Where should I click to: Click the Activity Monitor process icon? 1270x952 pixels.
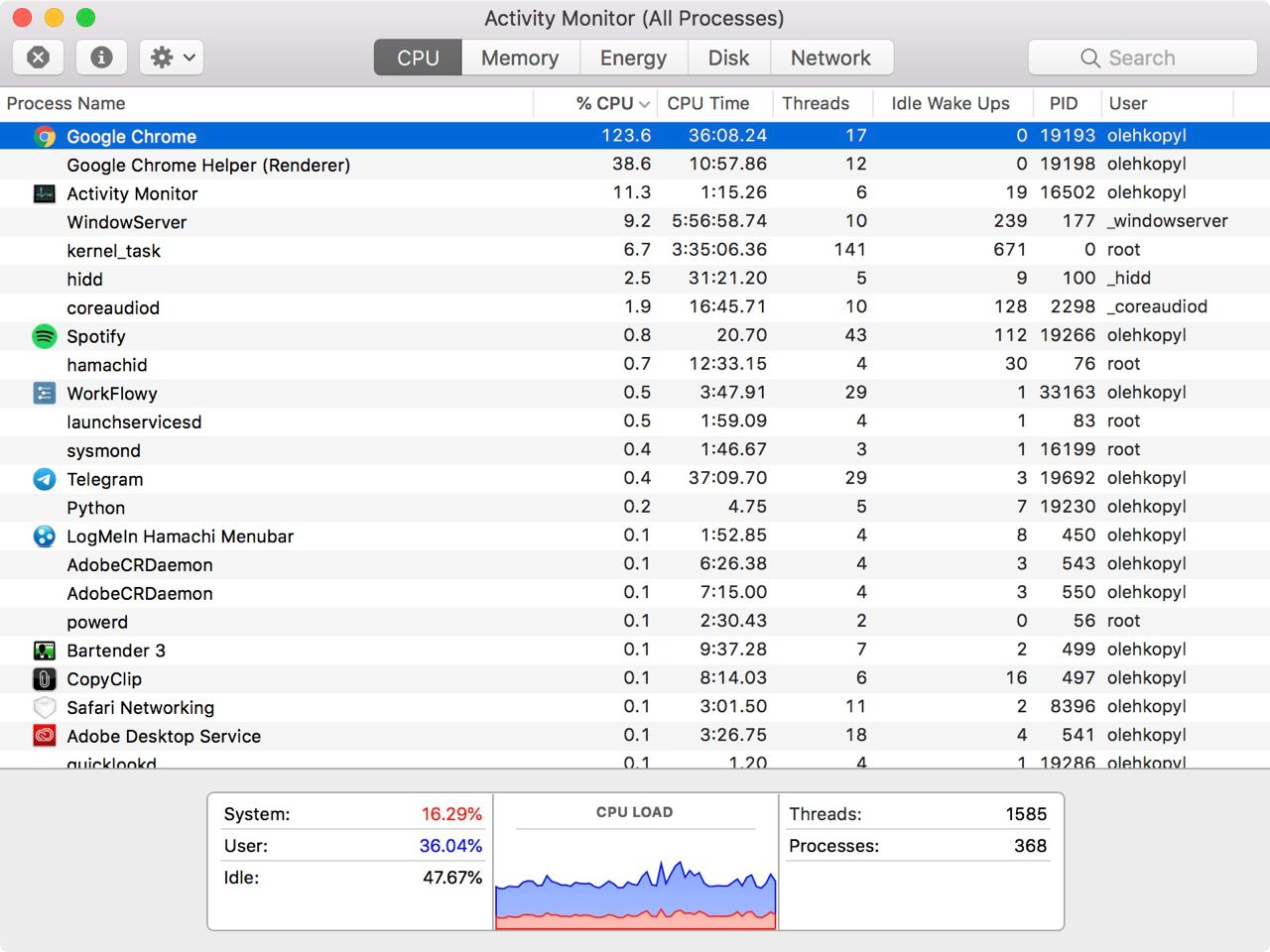45,193
